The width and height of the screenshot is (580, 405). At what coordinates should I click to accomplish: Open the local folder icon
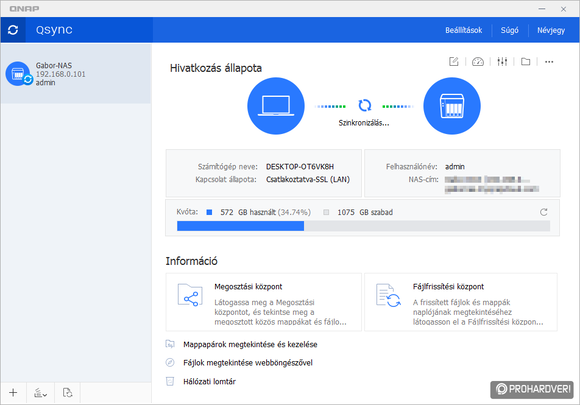tap(525, 61)
